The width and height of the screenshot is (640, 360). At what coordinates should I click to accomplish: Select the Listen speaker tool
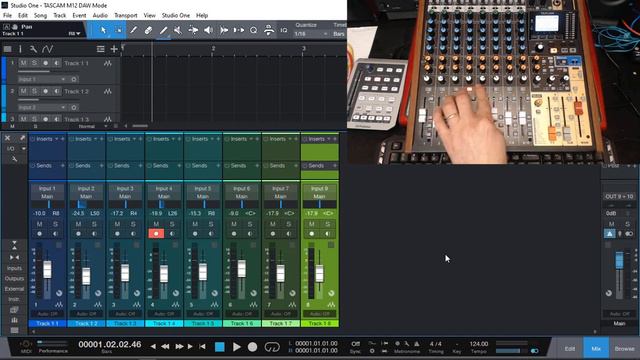(208, 30)
